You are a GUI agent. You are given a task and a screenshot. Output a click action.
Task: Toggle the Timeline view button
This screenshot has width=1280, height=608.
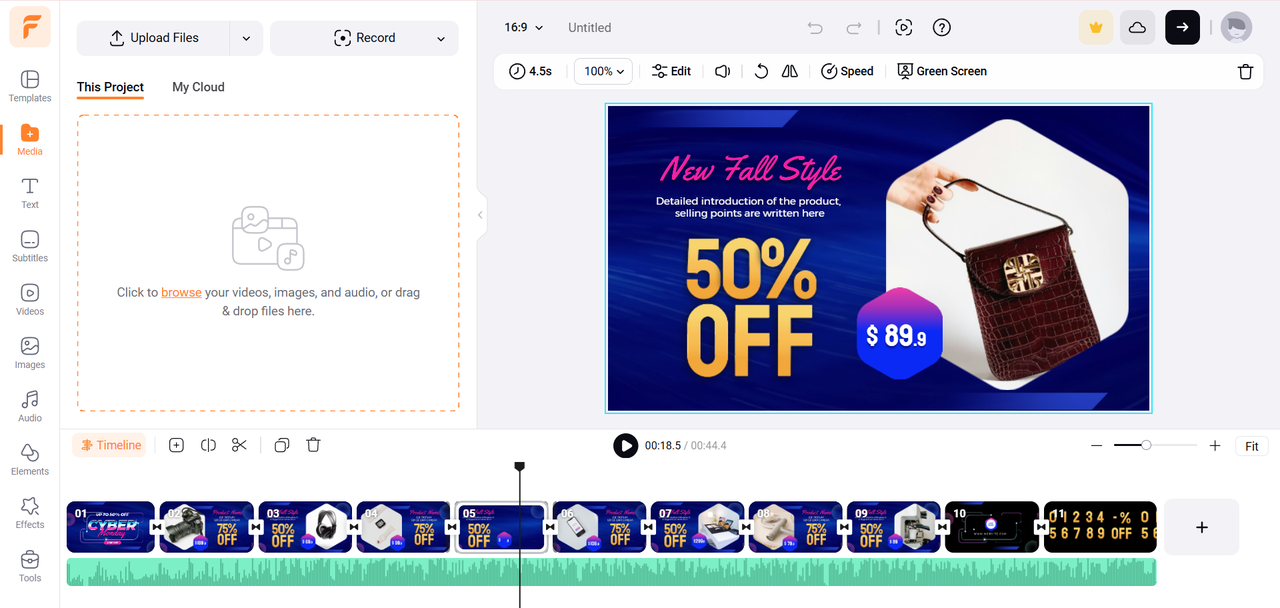[110, 445]
